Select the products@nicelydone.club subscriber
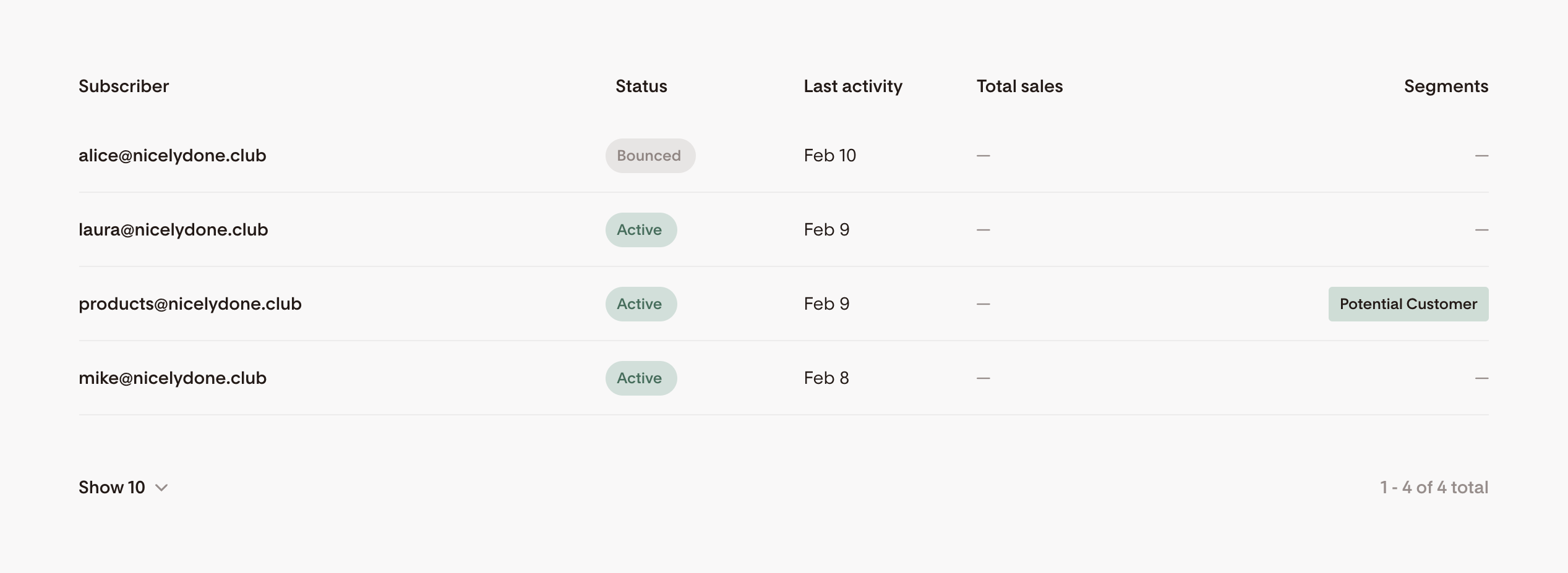1568x573 pixels. [x=190, y=304]
